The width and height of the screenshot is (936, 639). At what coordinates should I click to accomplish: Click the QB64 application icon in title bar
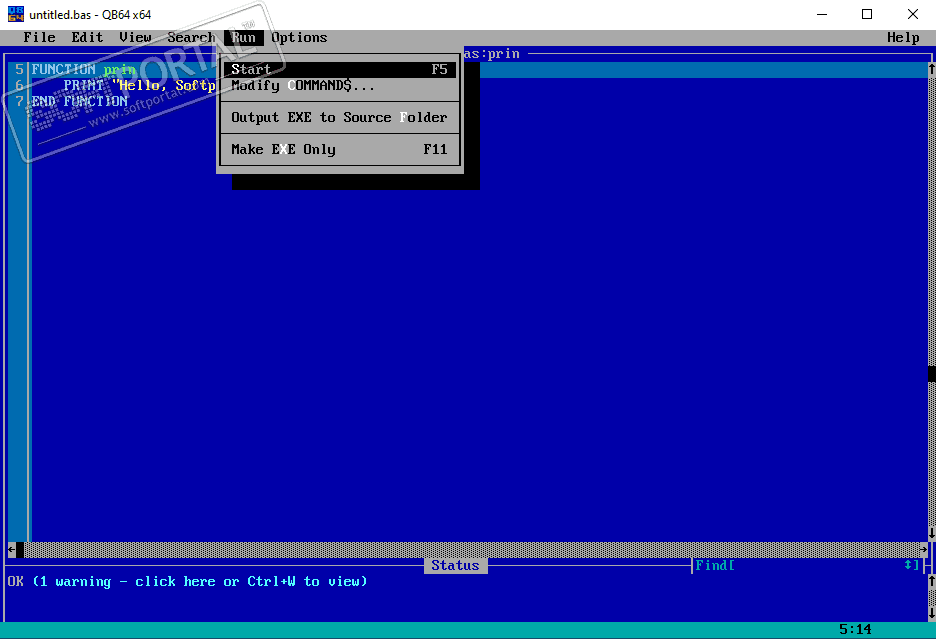16,14
